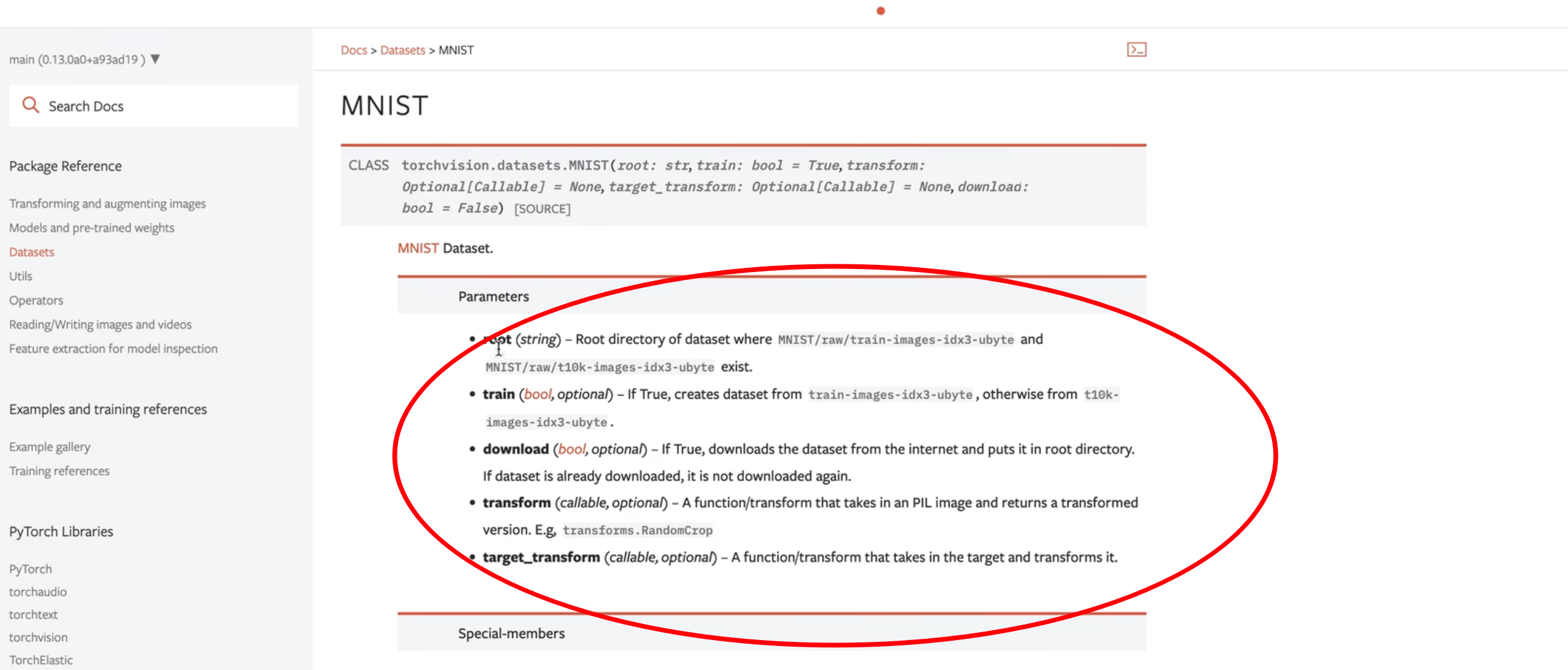Viewport: 1568px width, 670px height.
Task: Click the download parameter name
Action: point(515,449)
